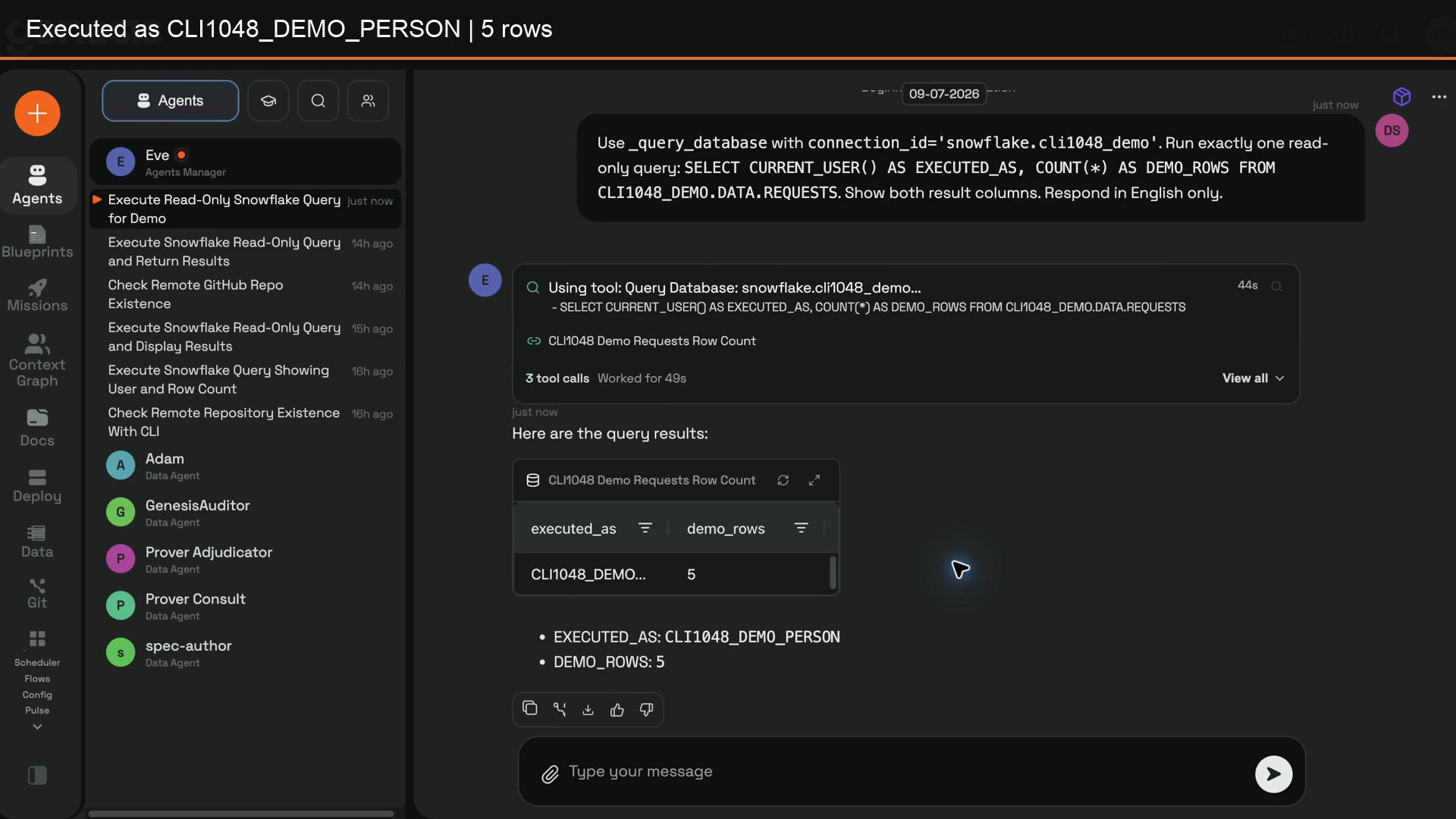Click the branch/fork icon under response

[x=560, y=709]
